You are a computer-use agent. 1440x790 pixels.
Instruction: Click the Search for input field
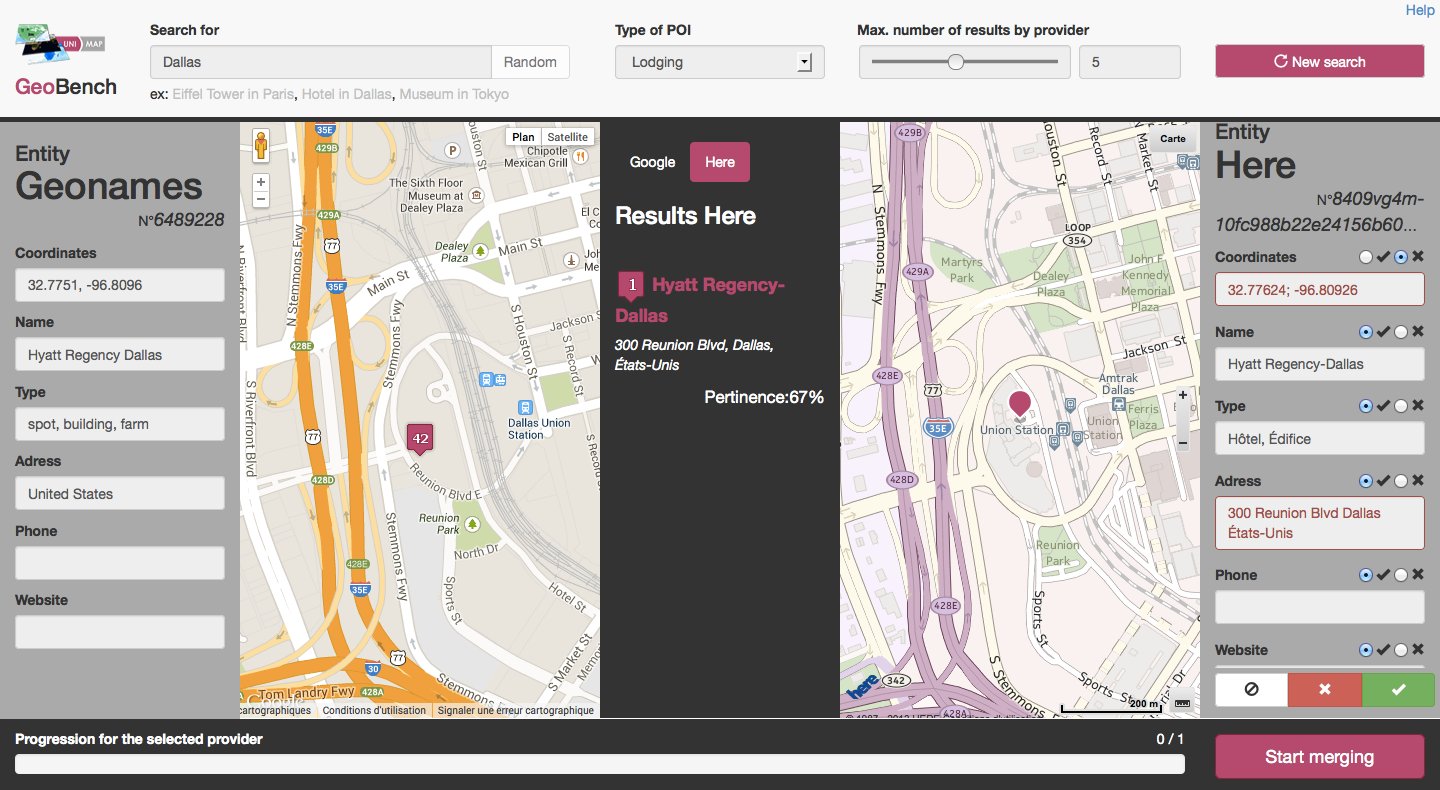pyautogui.click(x=321, y=62)
